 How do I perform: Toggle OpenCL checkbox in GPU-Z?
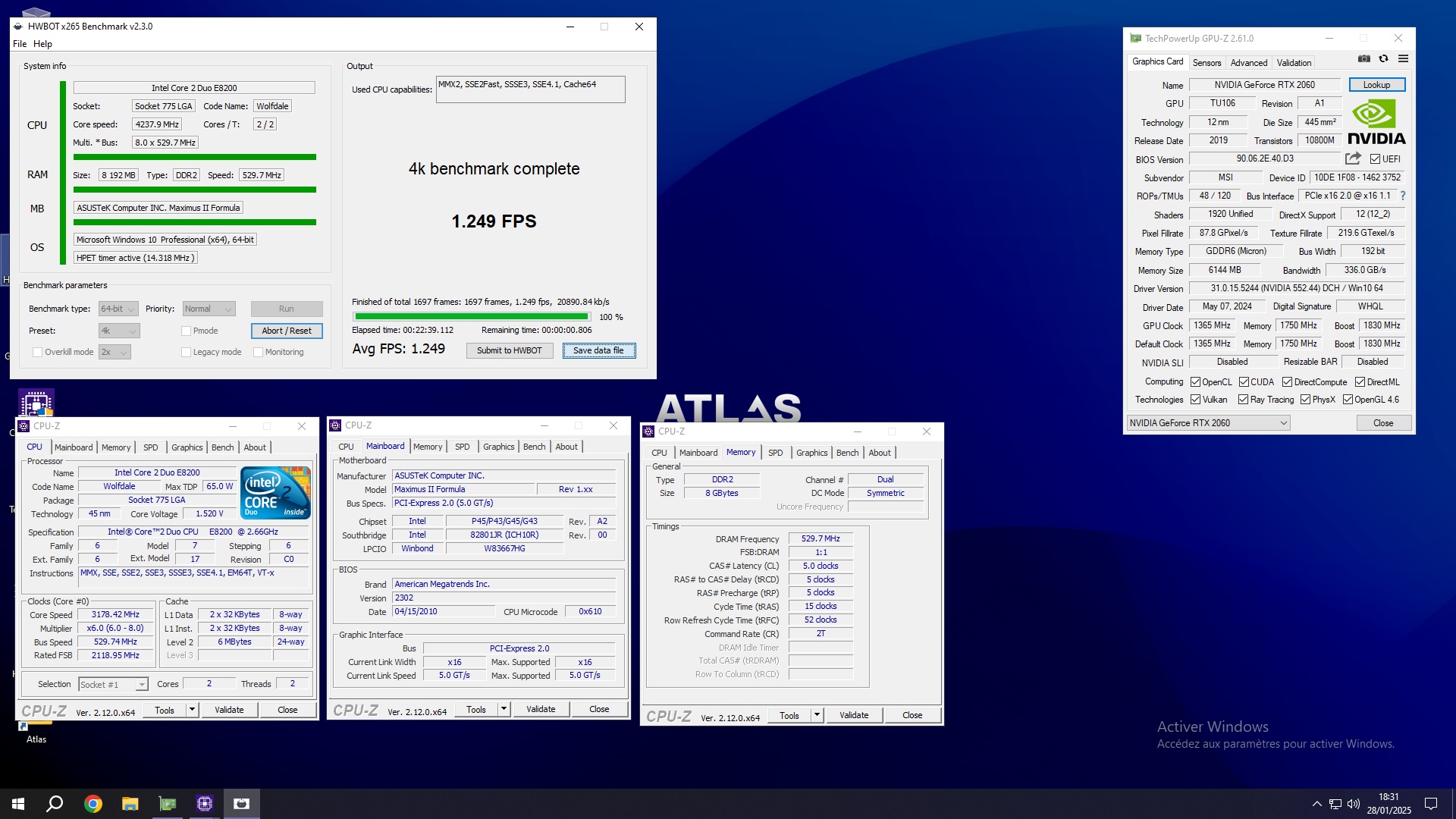(1195, 382)
